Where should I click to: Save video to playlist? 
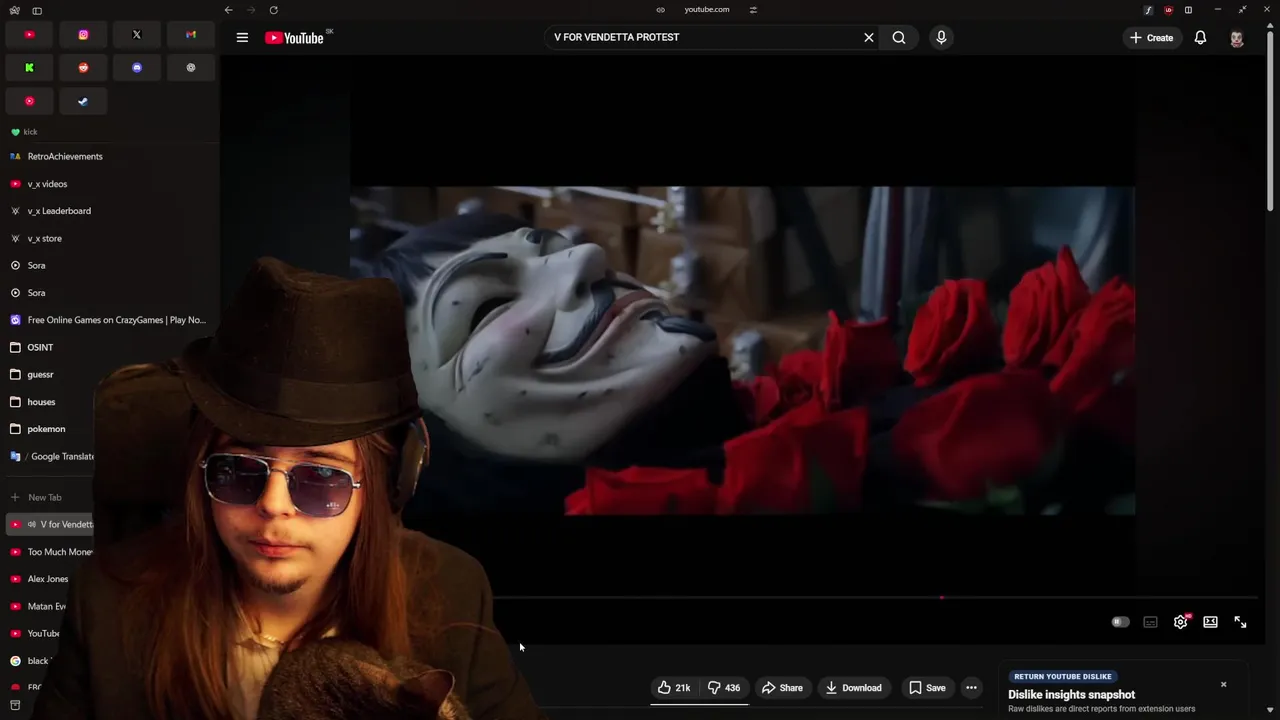point(927,688)
